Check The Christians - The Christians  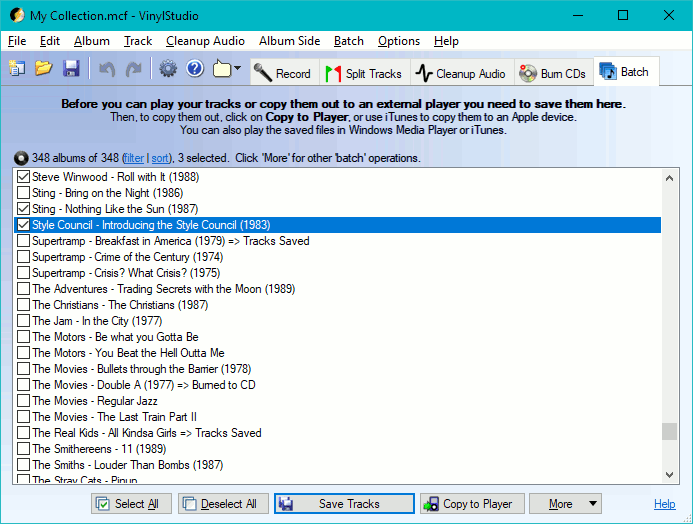tap(23, 304)
